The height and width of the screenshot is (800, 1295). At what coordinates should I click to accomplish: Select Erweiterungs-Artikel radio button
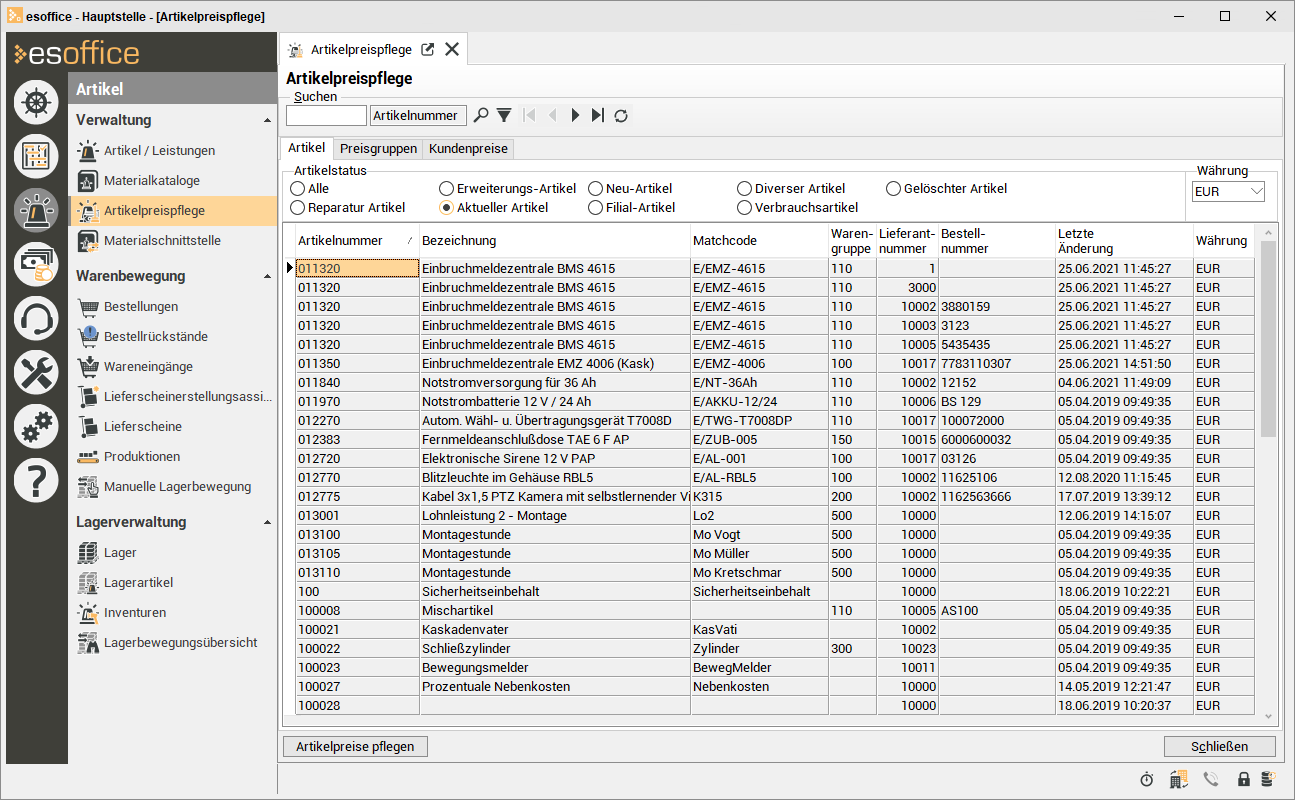coord(447,188)
